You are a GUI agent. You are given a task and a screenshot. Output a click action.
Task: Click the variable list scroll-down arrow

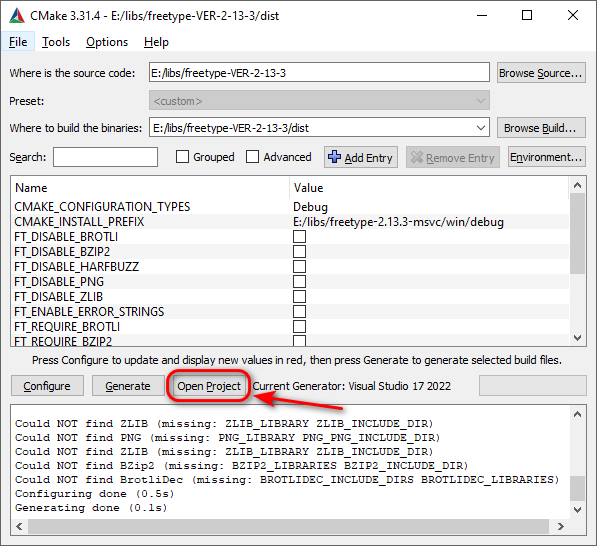577,338
